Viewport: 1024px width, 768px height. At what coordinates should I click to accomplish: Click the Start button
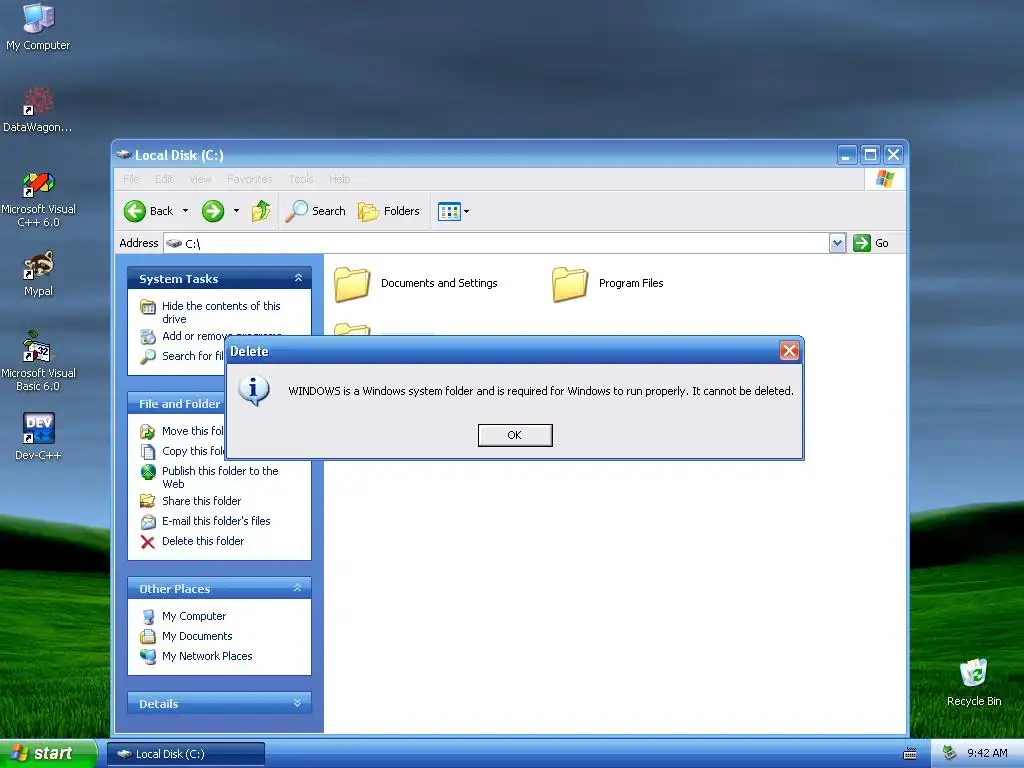(47, 754)
